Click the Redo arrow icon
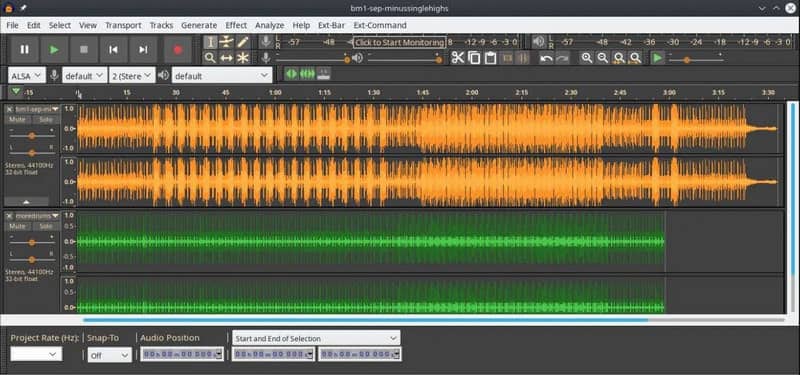 tap(562, 58)
